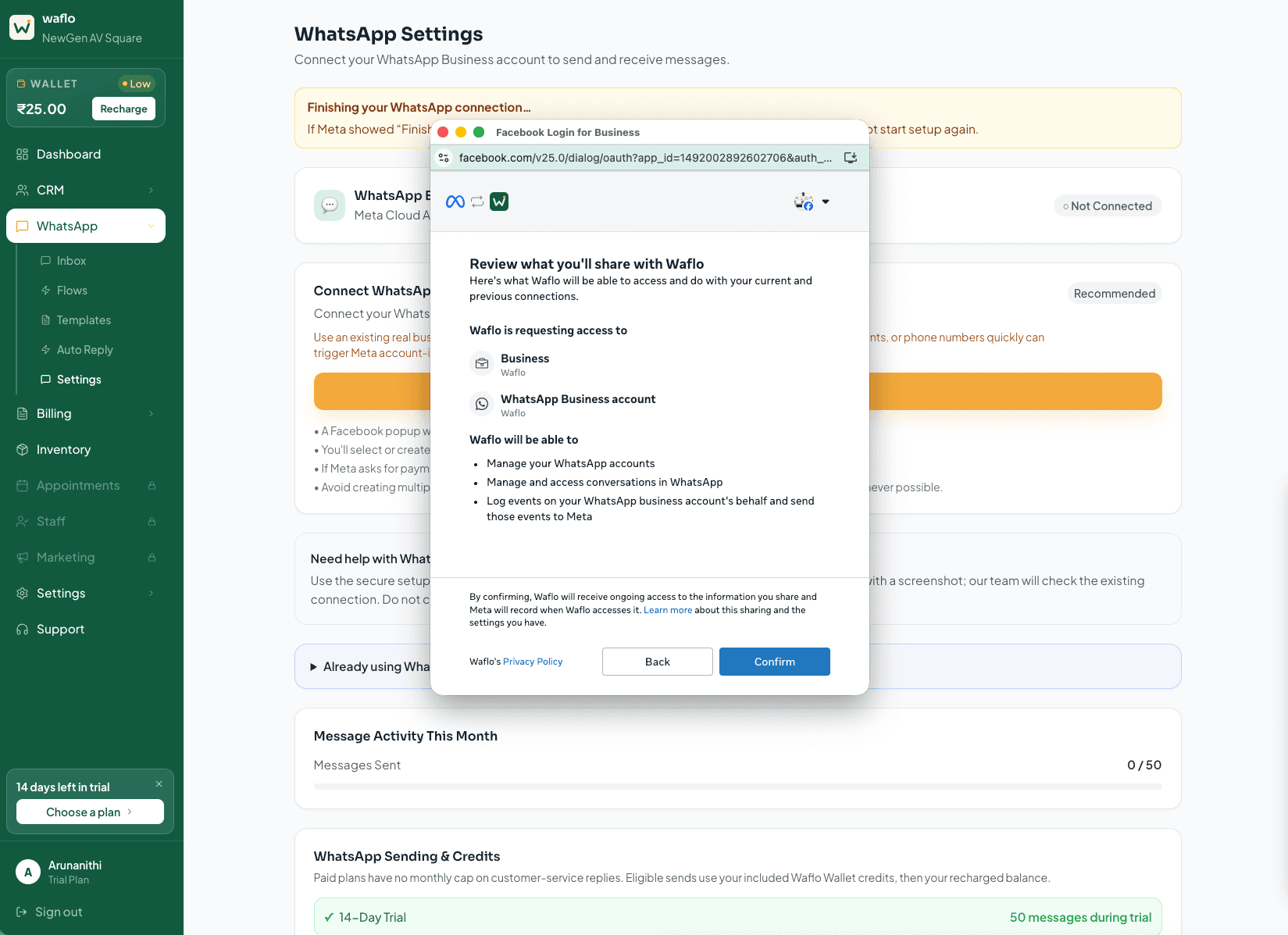
Task: Choose a plan for the trial
Action: [x=90, y=812]
